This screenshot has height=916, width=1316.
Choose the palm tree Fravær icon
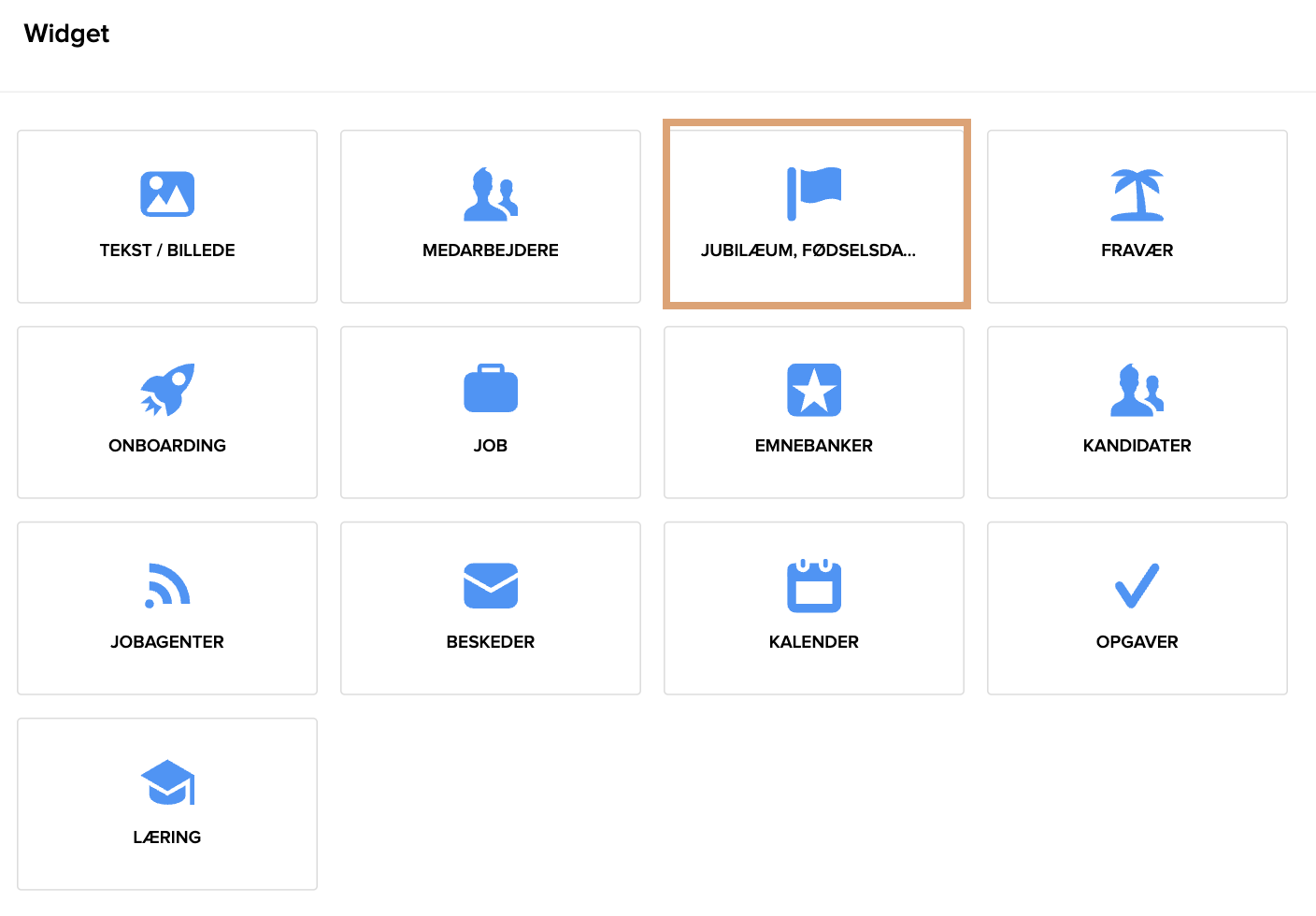coord(1137,194)
